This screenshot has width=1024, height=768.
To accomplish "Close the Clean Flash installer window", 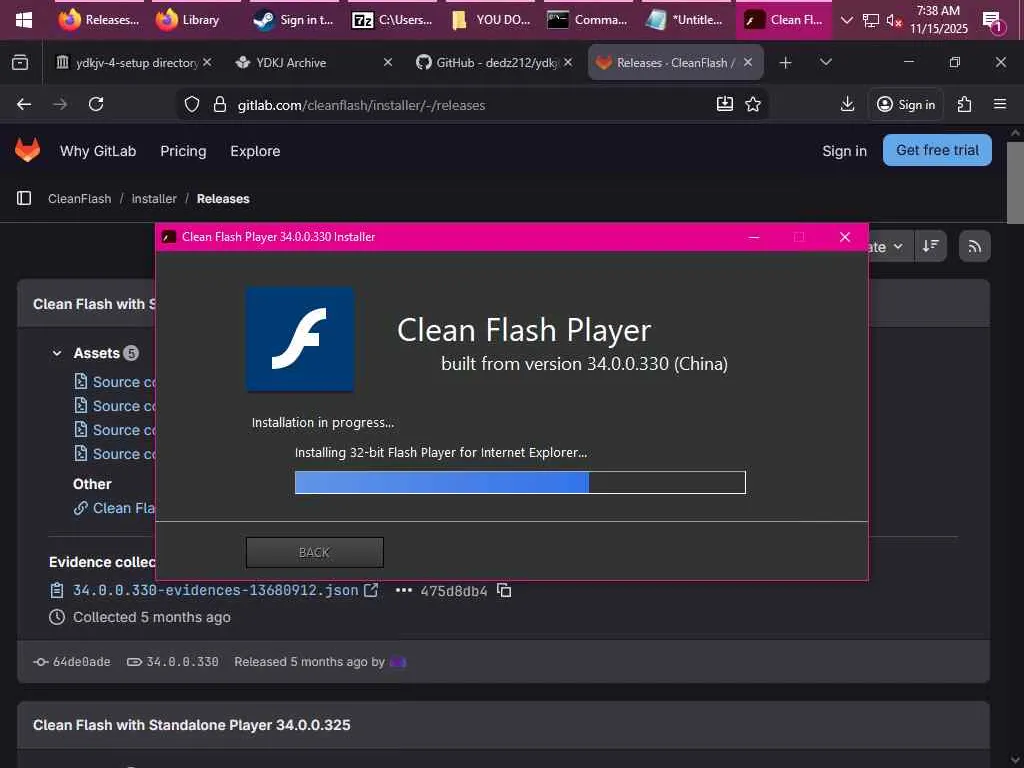I will coord(844,237).
